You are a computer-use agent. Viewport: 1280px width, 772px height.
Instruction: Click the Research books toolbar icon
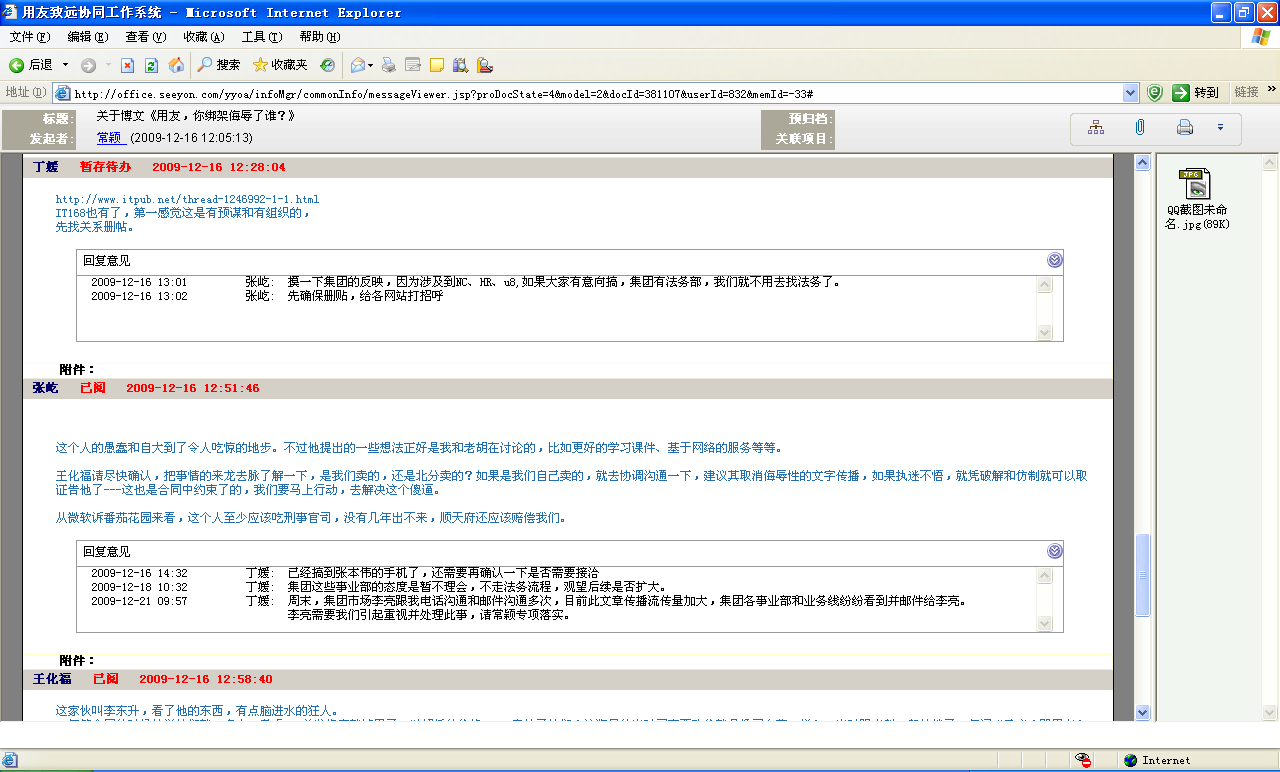(460, 65)
